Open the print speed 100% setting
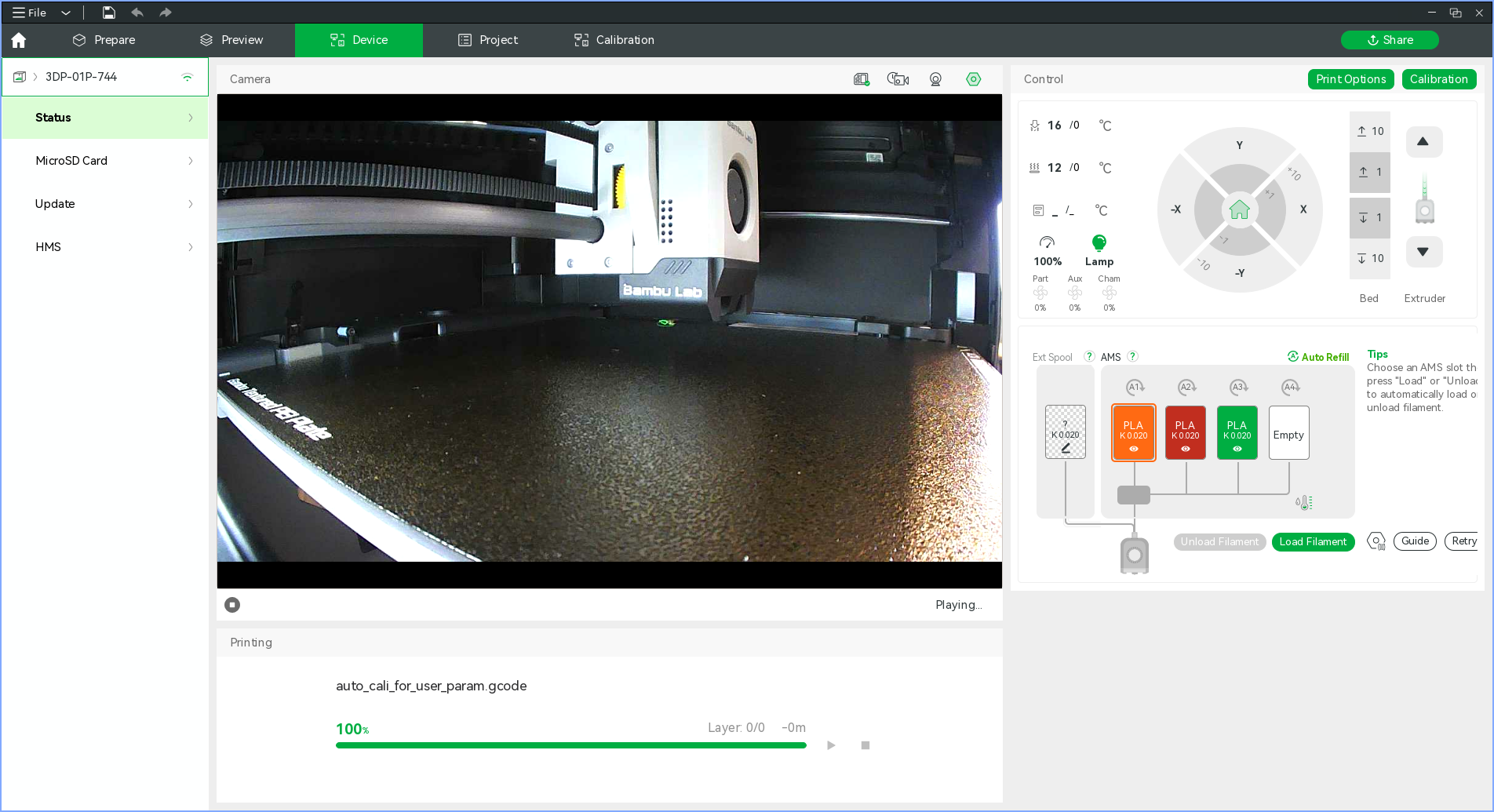Screen dimensions: 1494x812 pyautogui.click(x=1048, y=252)
